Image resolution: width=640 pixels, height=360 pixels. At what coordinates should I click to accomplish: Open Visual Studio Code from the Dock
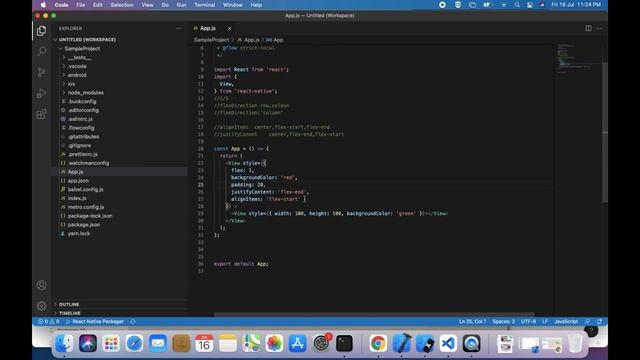(448, 343)
